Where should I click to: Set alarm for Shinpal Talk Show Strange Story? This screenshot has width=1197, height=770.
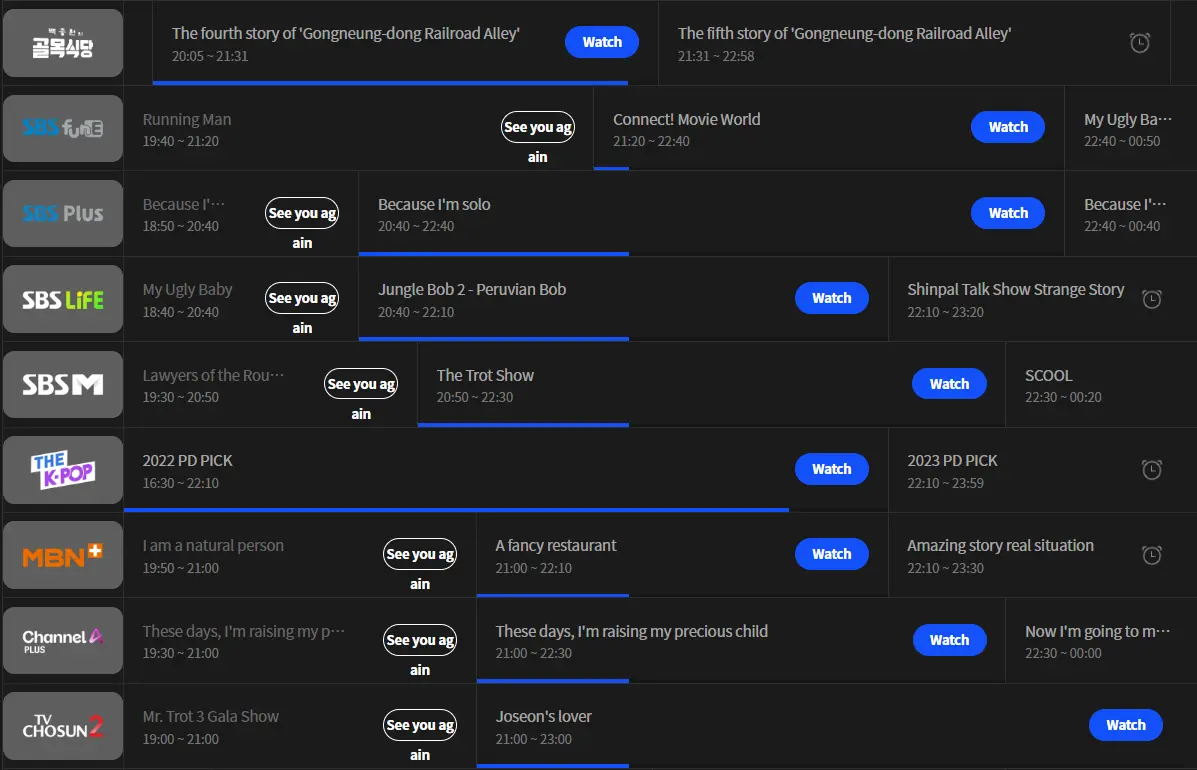tap(1151, 299)
